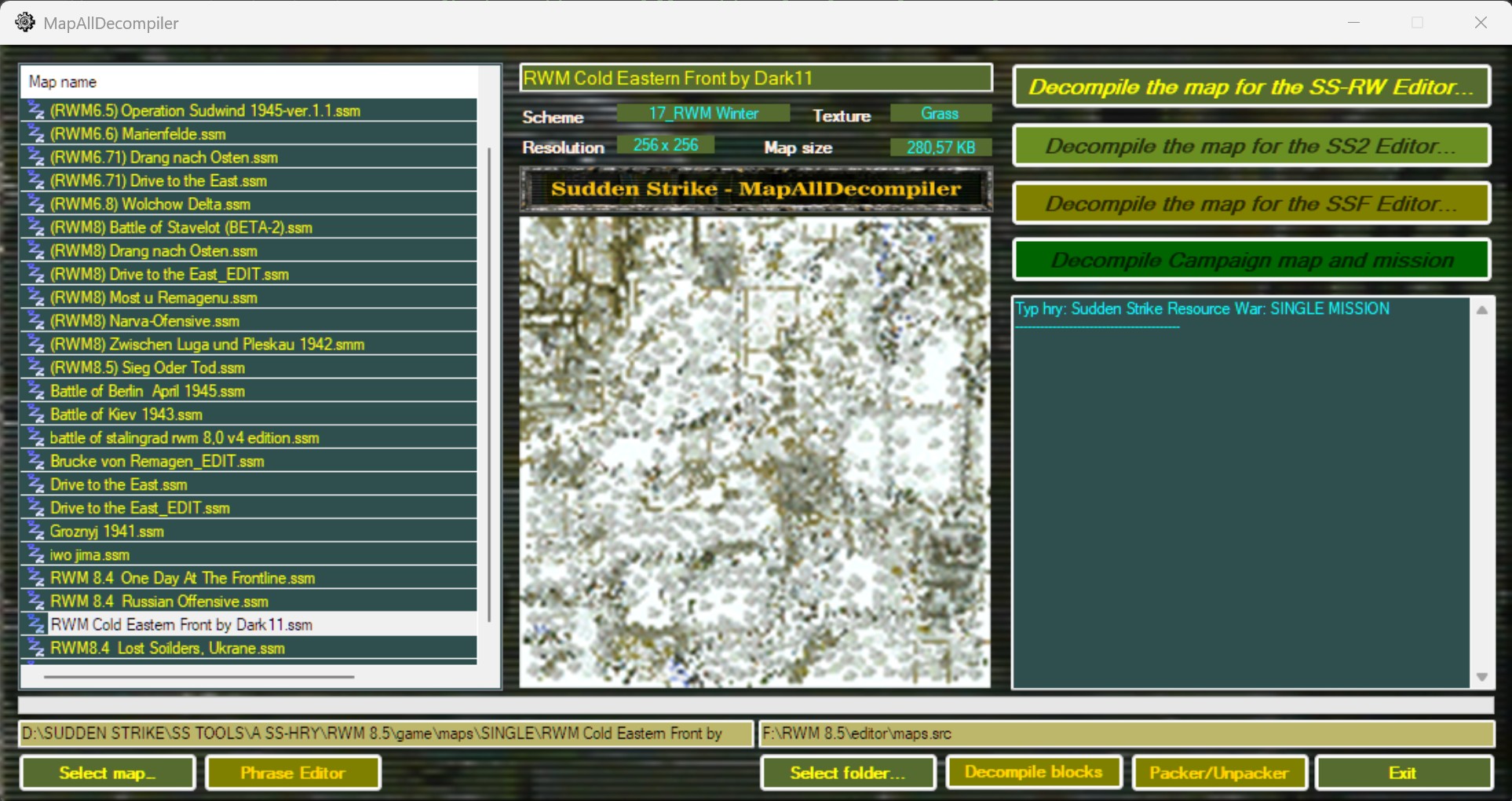Click the info panel scroll down arrow
The image size is (1512, 801).
click(1482, 677)
